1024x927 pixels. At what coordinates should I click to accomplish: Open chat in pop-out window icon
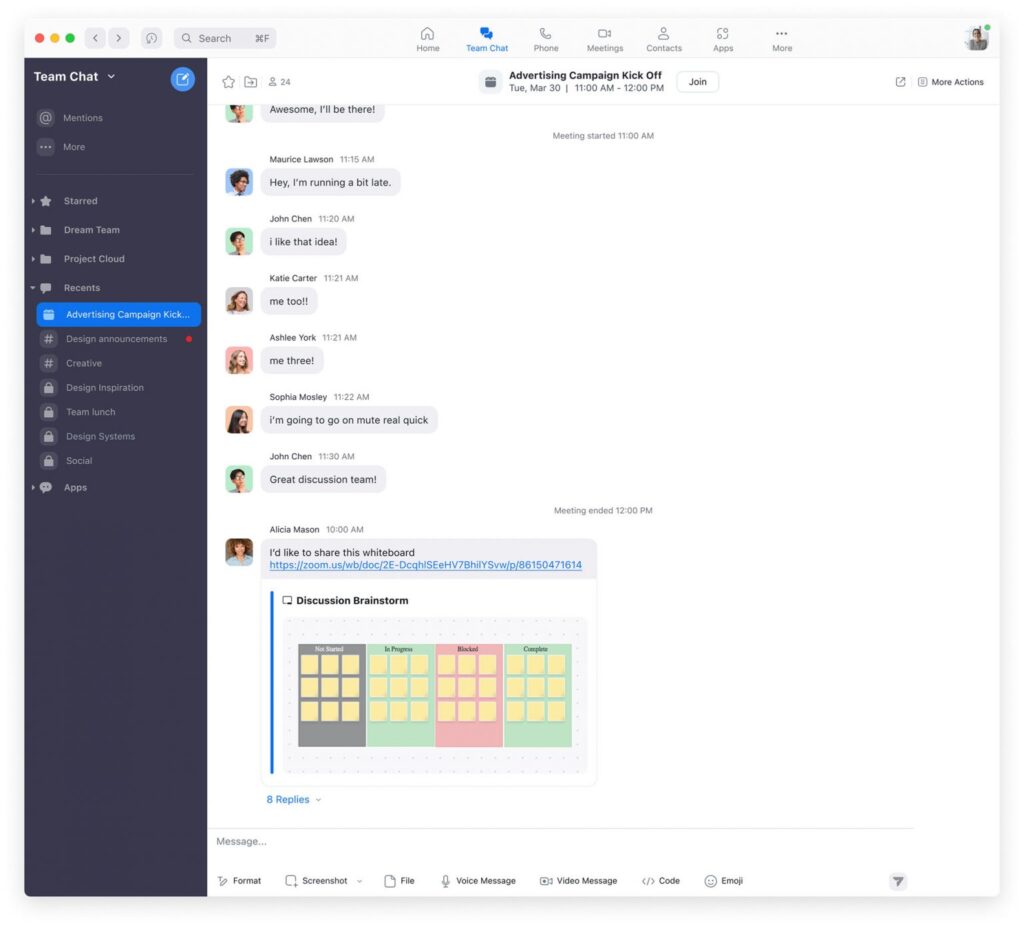900,82
